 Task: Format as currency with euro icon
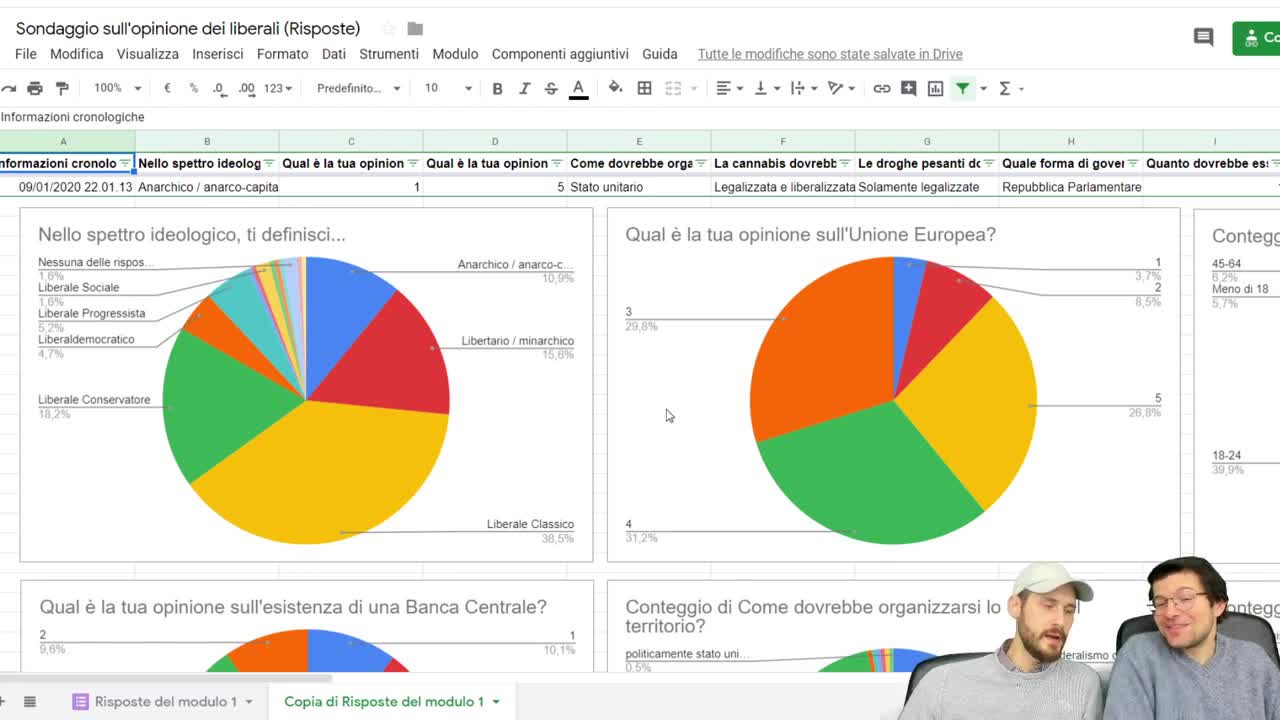(x=167, y=88)
